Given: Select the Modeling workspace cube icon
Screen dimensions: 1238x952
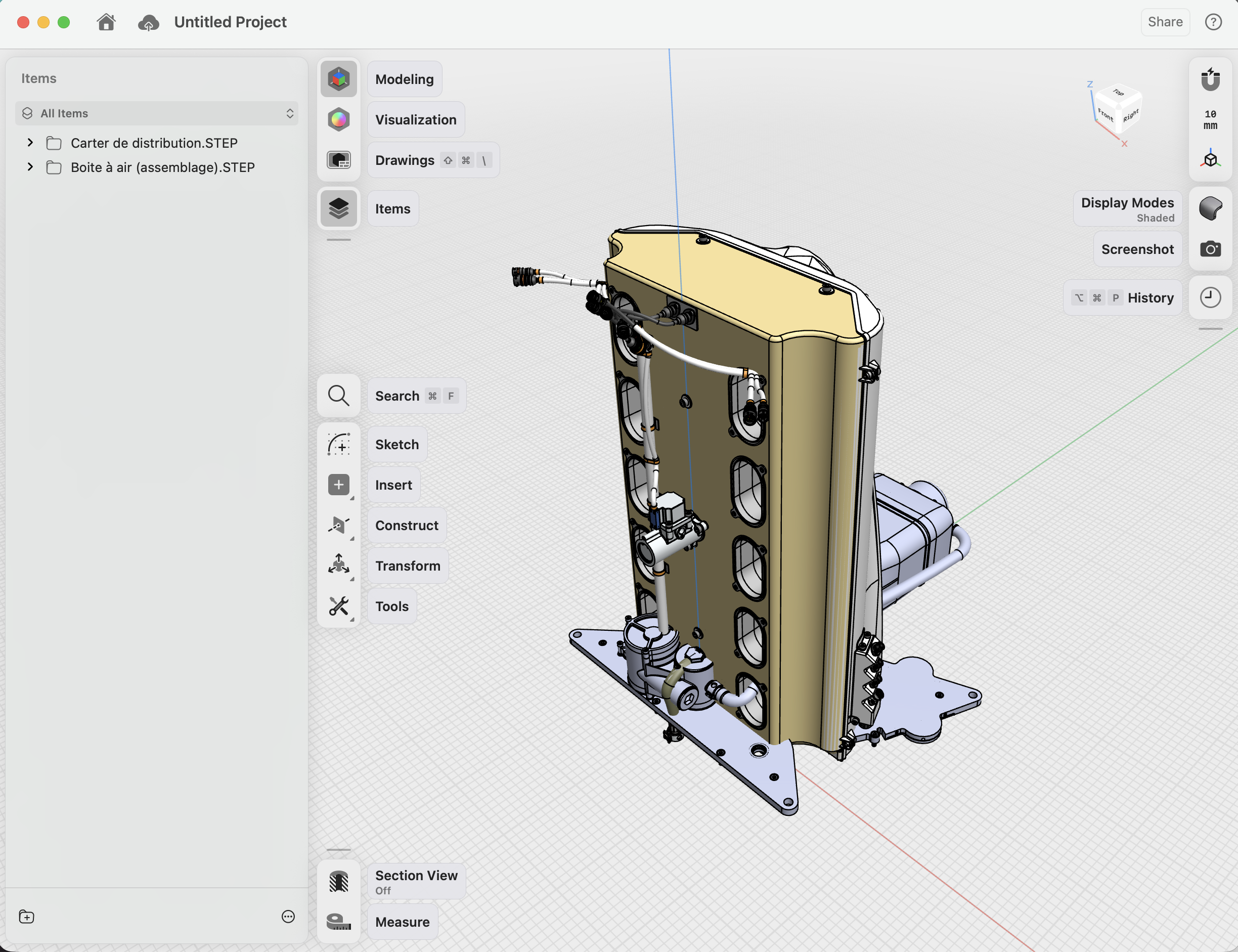Looking at the screenshot, I should pyautogui.click(x=338, y=79).
